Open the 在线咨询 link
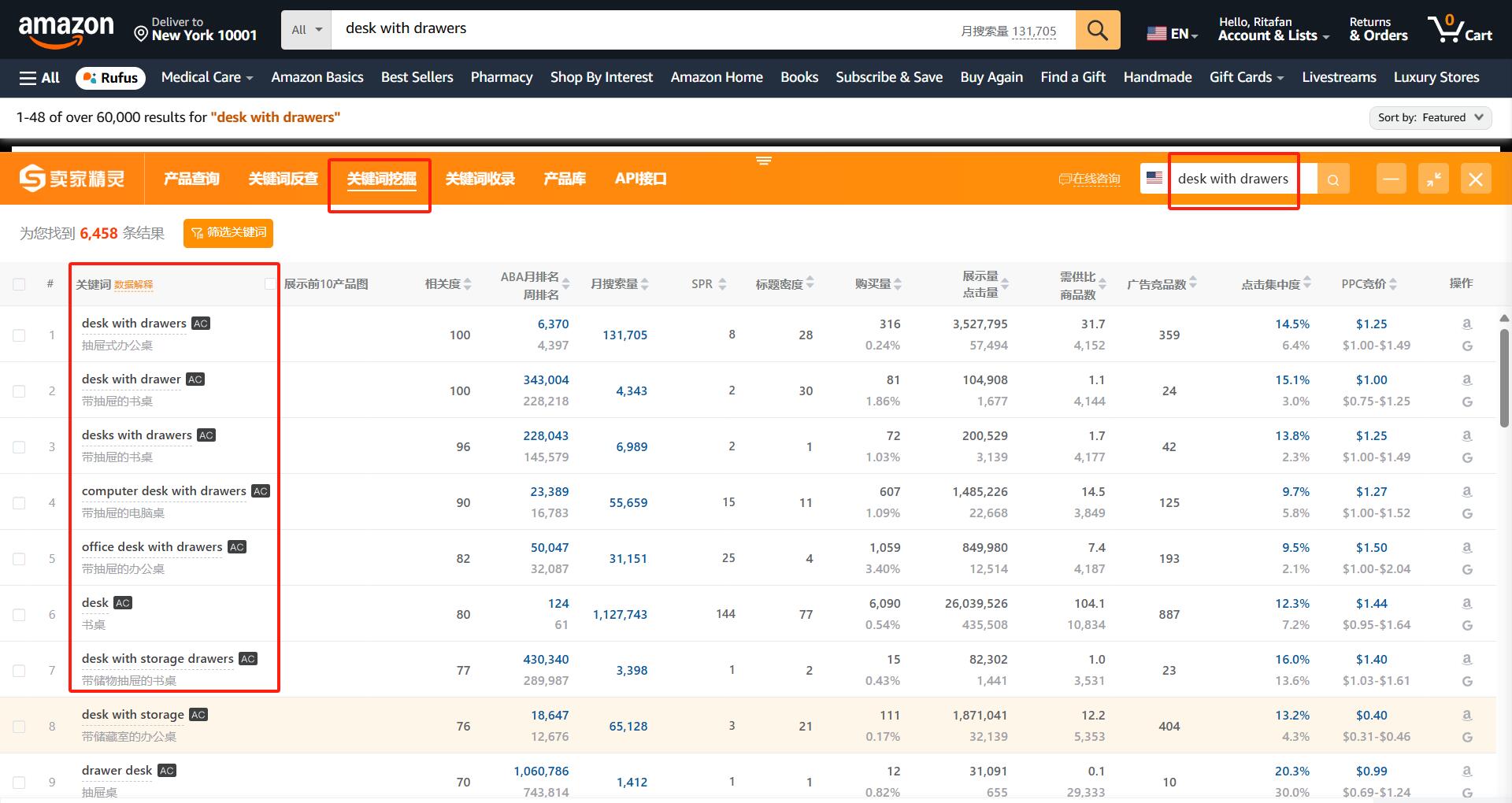Image resolution: width=1512 pixels, height=803 pixels. [1090, 179]
